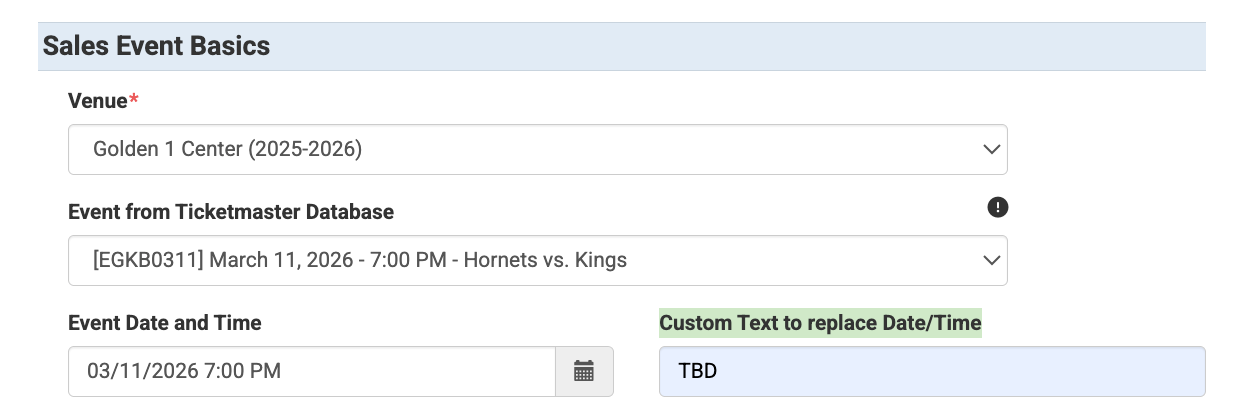This screenshot has height=414, width=1256.
Task: Click the exclamation info icon
Action: (997, 208)
